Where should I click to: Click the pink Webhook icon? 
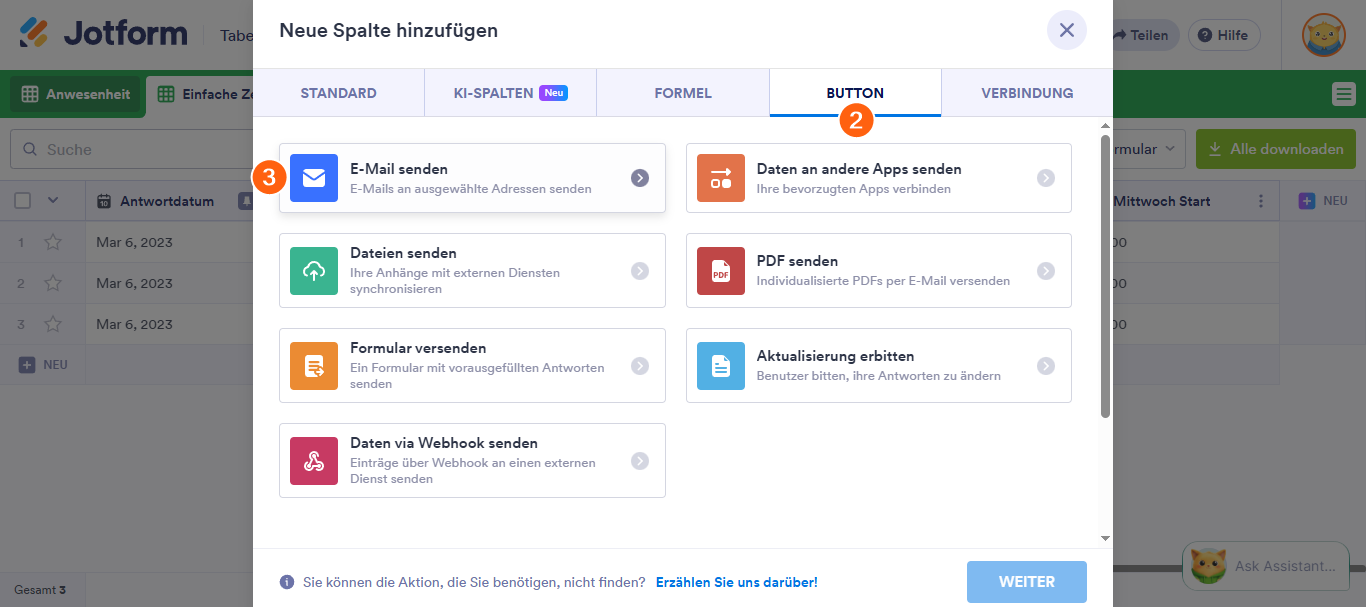[314, 461]
